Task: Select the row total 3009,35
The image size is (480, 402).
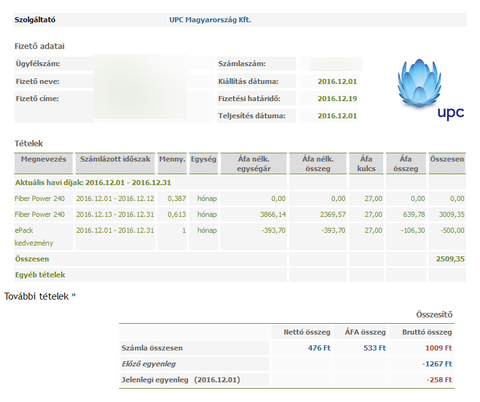Action: coord(451,214)
